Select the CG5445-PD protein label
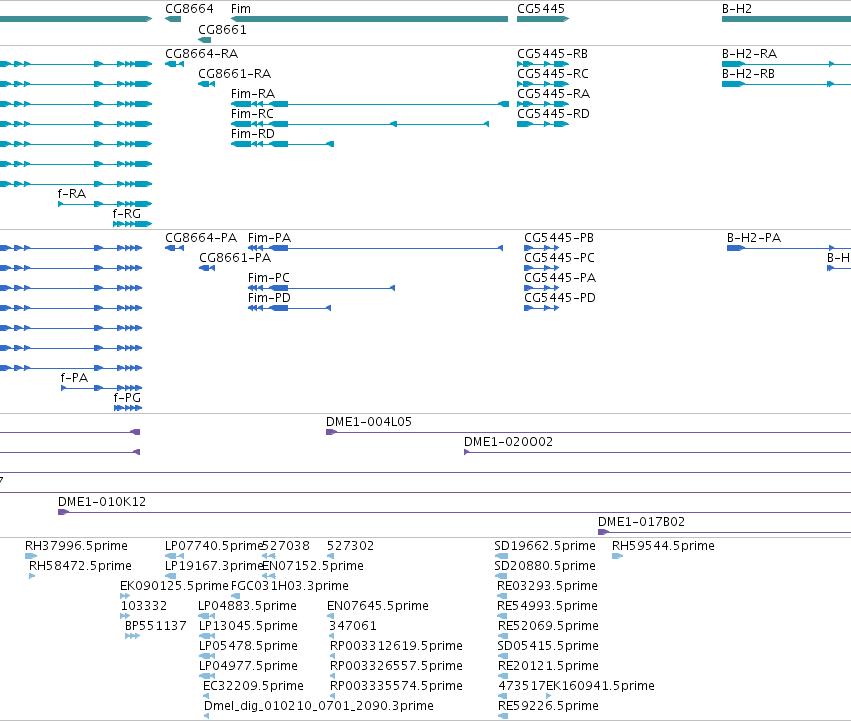Viewport: 851px width, 721px height. (x=560, y=298)
